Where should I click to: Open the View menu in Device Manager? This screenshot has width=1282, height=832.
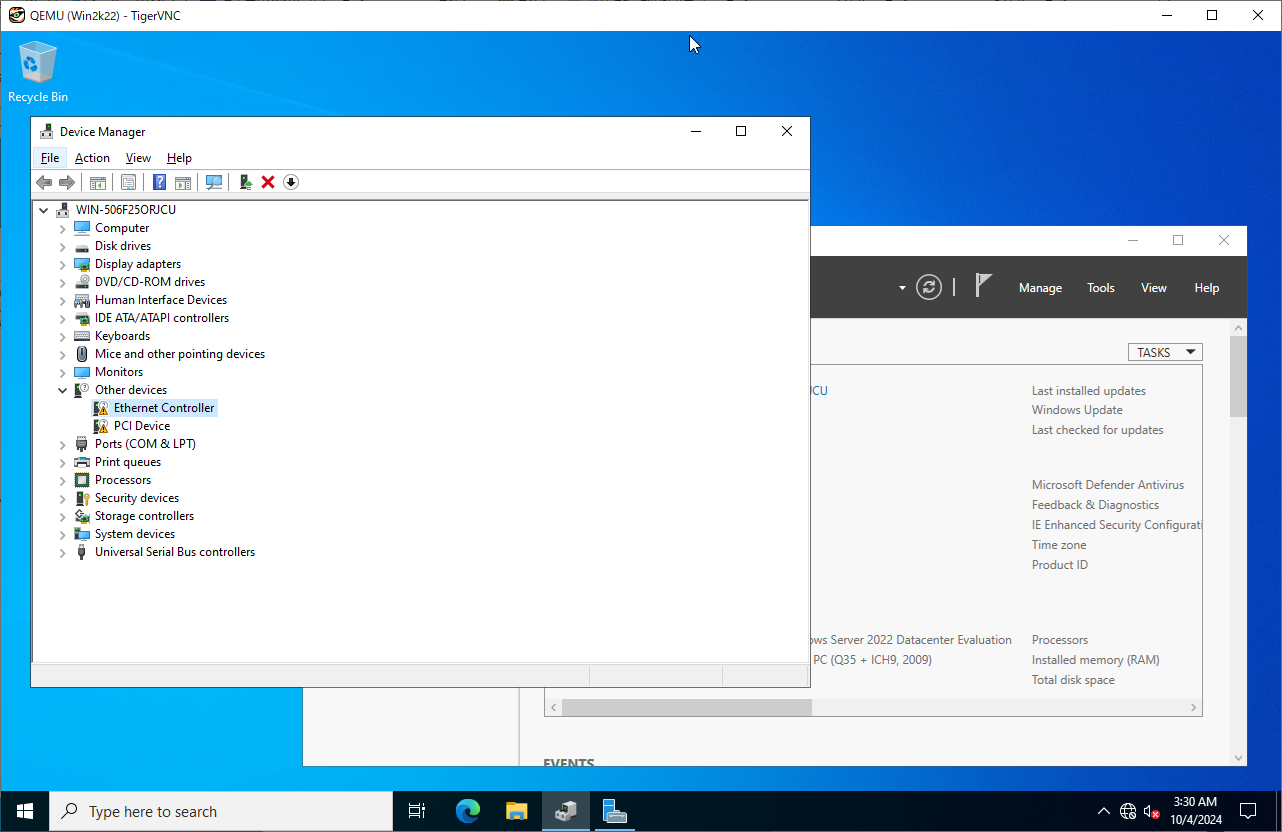pyautogui.click(x=138, y=158)
